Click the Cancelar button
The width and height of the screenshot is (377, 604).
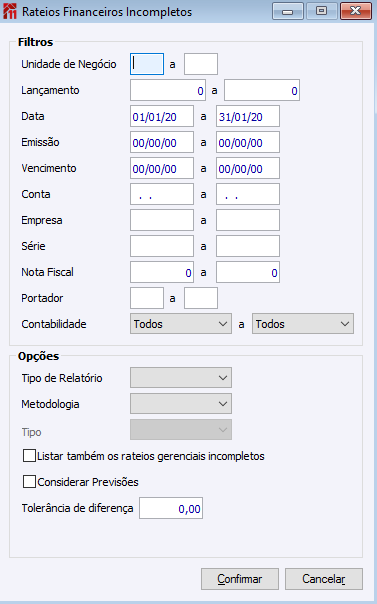click(x=323, y=579)
